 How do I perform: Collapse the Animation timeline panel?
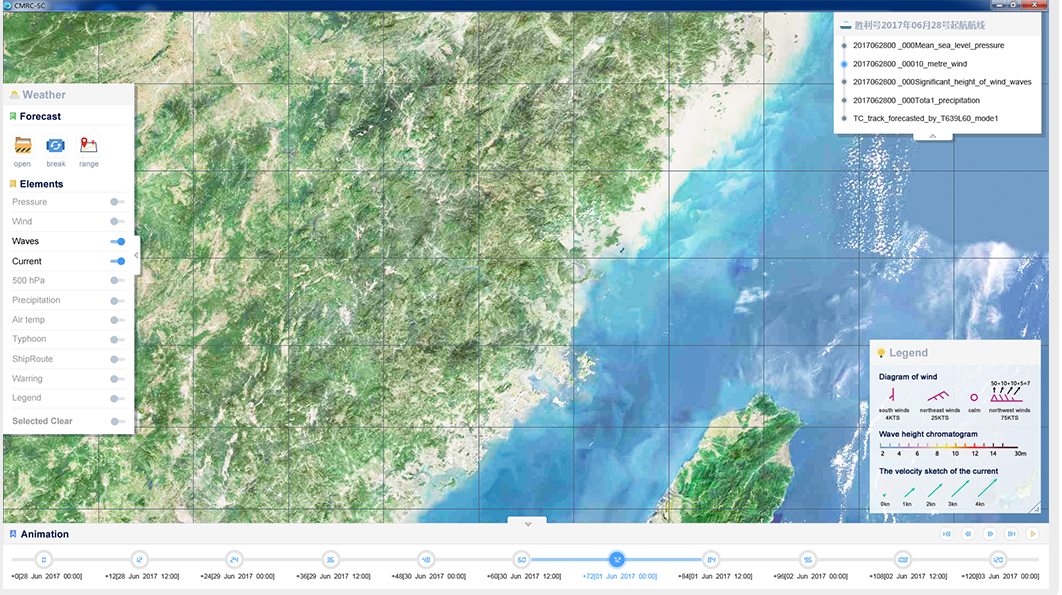point(527,522)
